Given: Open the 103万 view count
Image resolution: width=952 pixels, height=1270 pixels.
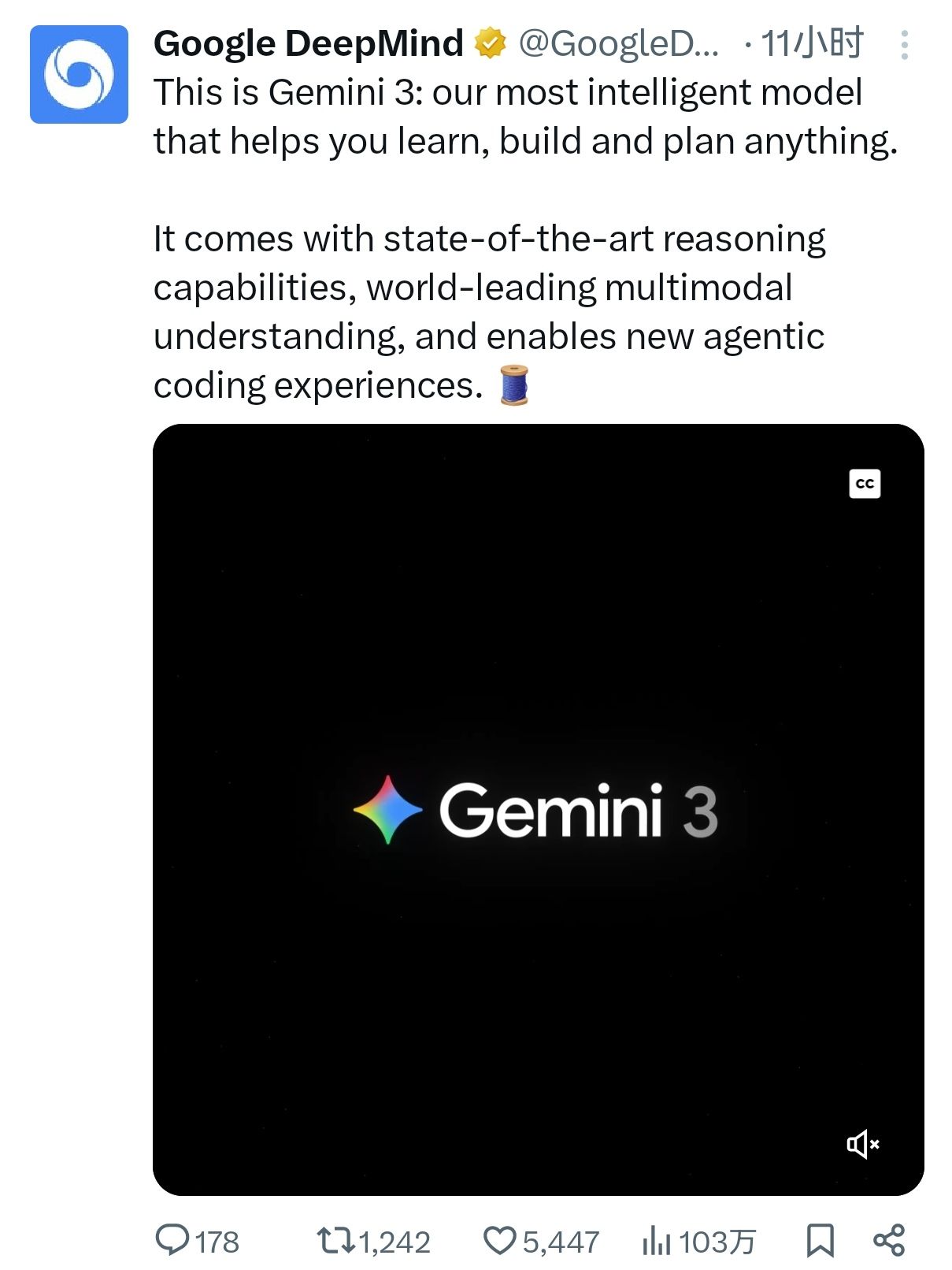Looking at the screenshot, I should 717,1242.
